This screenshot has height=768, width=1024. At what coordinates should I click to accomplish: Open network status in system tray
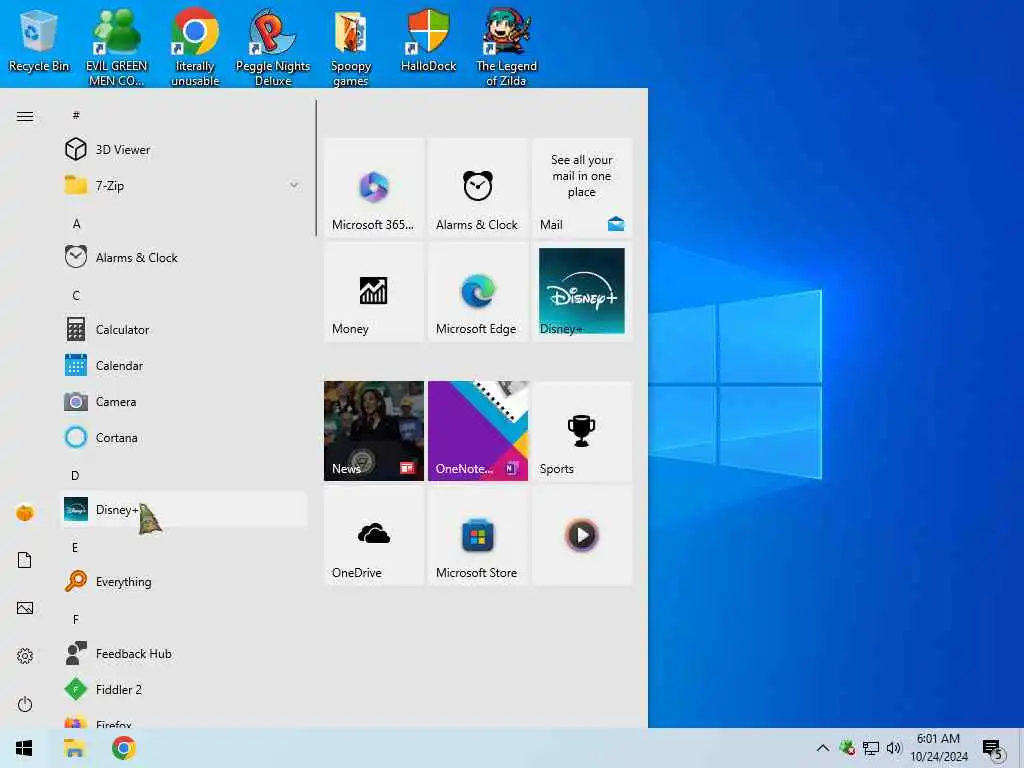click(x=871, y=748)
